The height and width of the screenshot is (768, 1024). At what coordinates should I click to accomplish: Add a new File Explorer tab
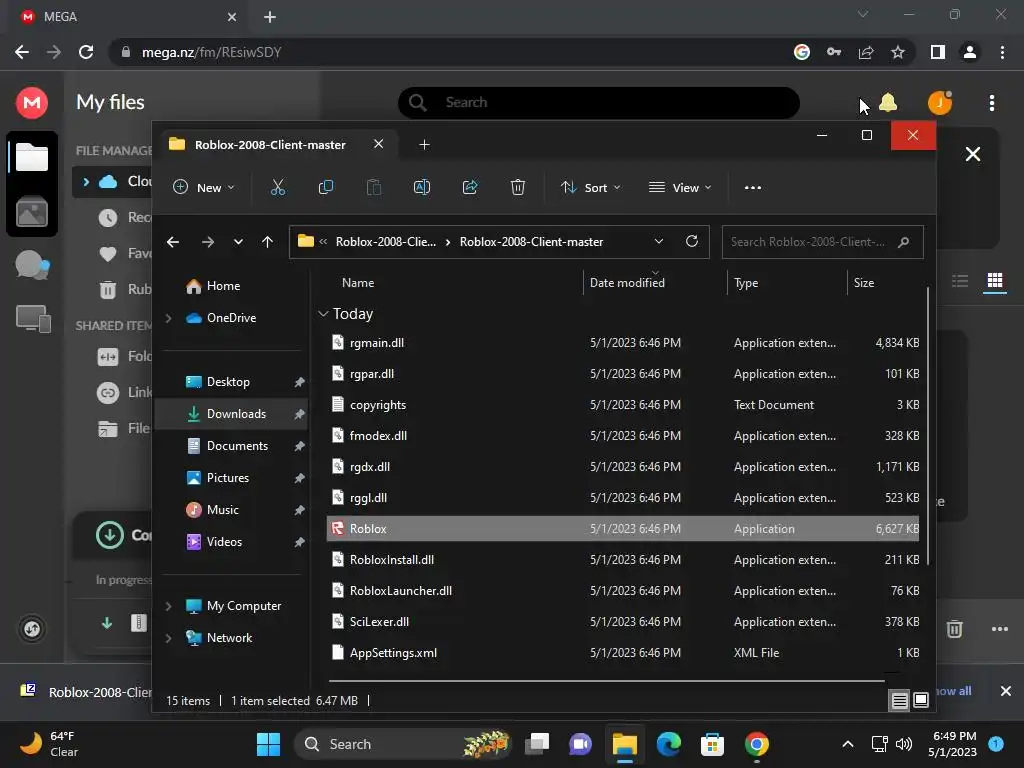coord(424,145)
